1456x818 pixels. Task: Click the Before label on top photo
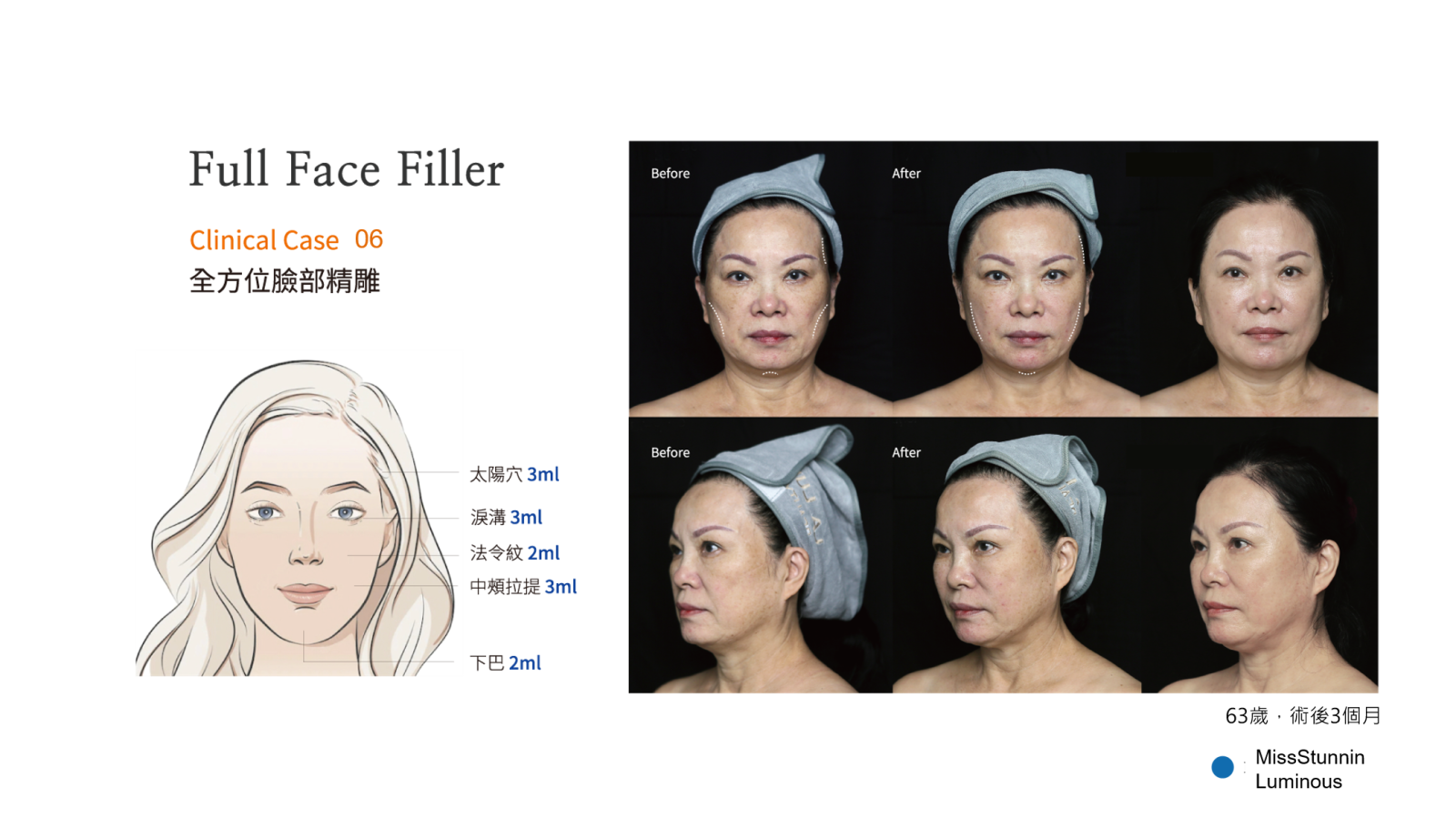(x=671, y=173)
